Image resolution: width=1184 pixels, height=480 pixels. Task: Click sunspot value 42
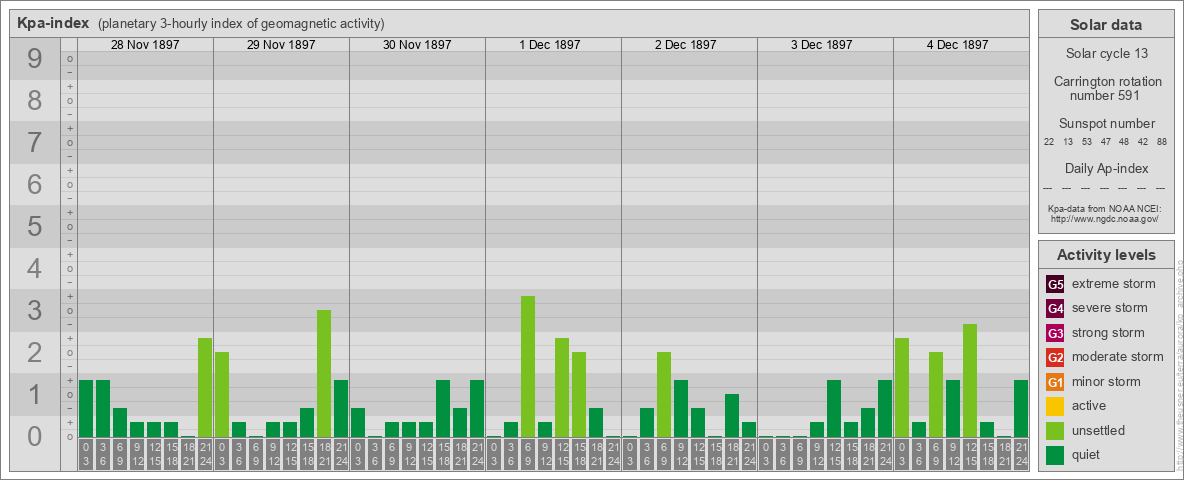pyautogui.click(x=1142, y=142)
